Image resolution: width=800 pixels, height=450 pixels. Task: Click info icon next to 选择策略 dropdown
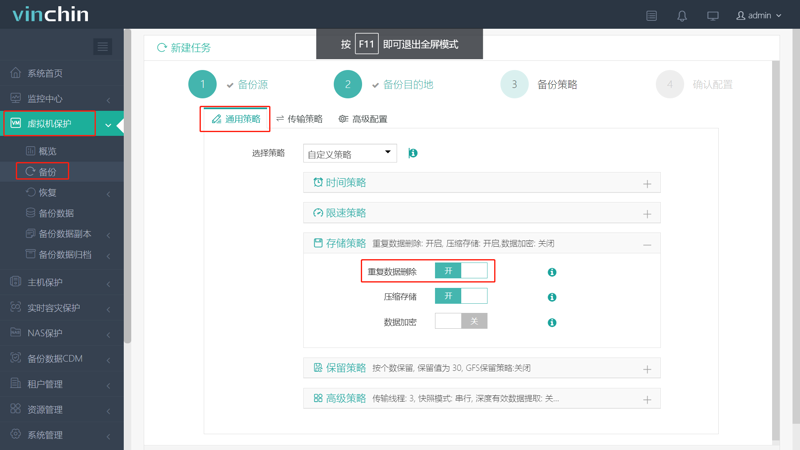click(413, 153)
